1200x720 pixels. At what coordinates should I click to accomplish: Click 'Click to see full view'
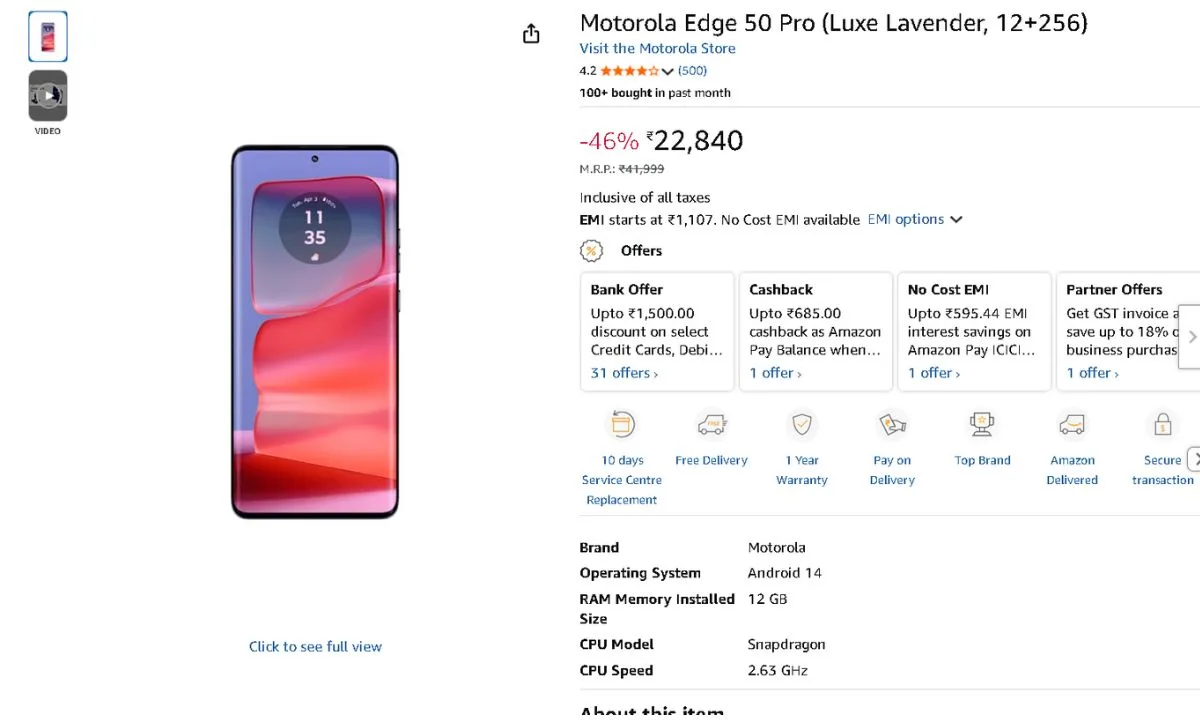pyautogui.click(x=315, y=646)
